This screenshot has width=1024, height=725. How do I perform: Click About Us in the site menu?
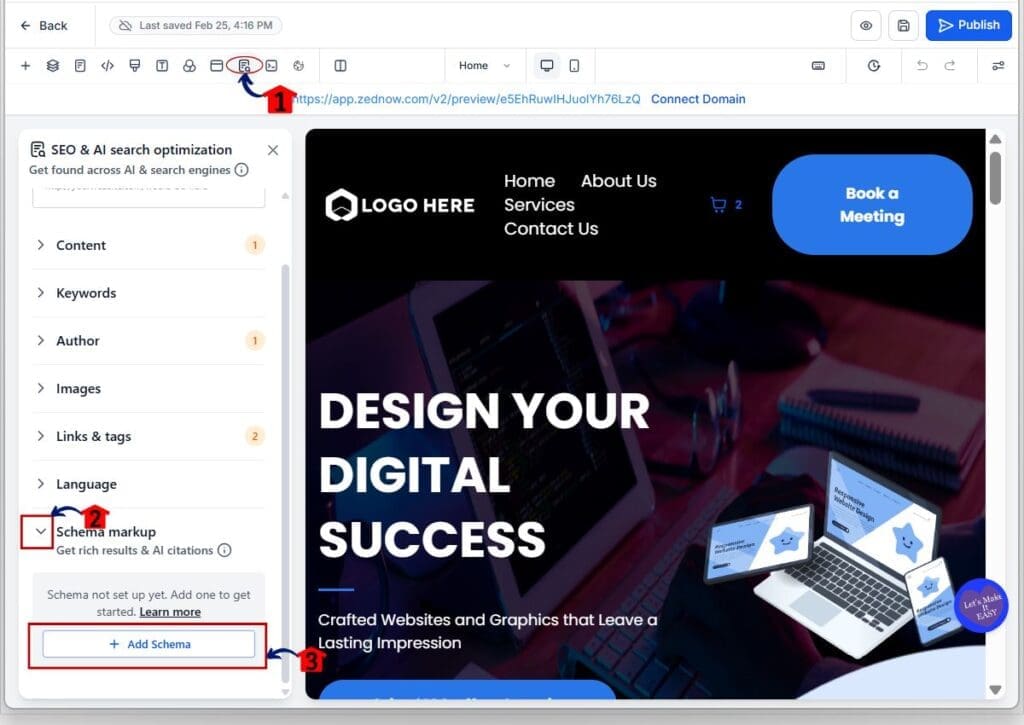618,181
